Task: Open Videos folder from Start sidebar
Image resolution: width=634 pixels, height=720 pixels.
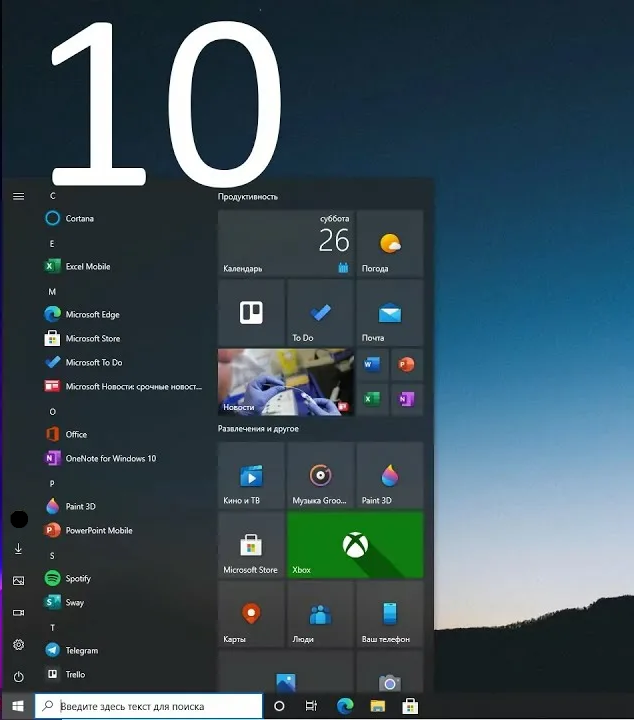Action: 18,613
